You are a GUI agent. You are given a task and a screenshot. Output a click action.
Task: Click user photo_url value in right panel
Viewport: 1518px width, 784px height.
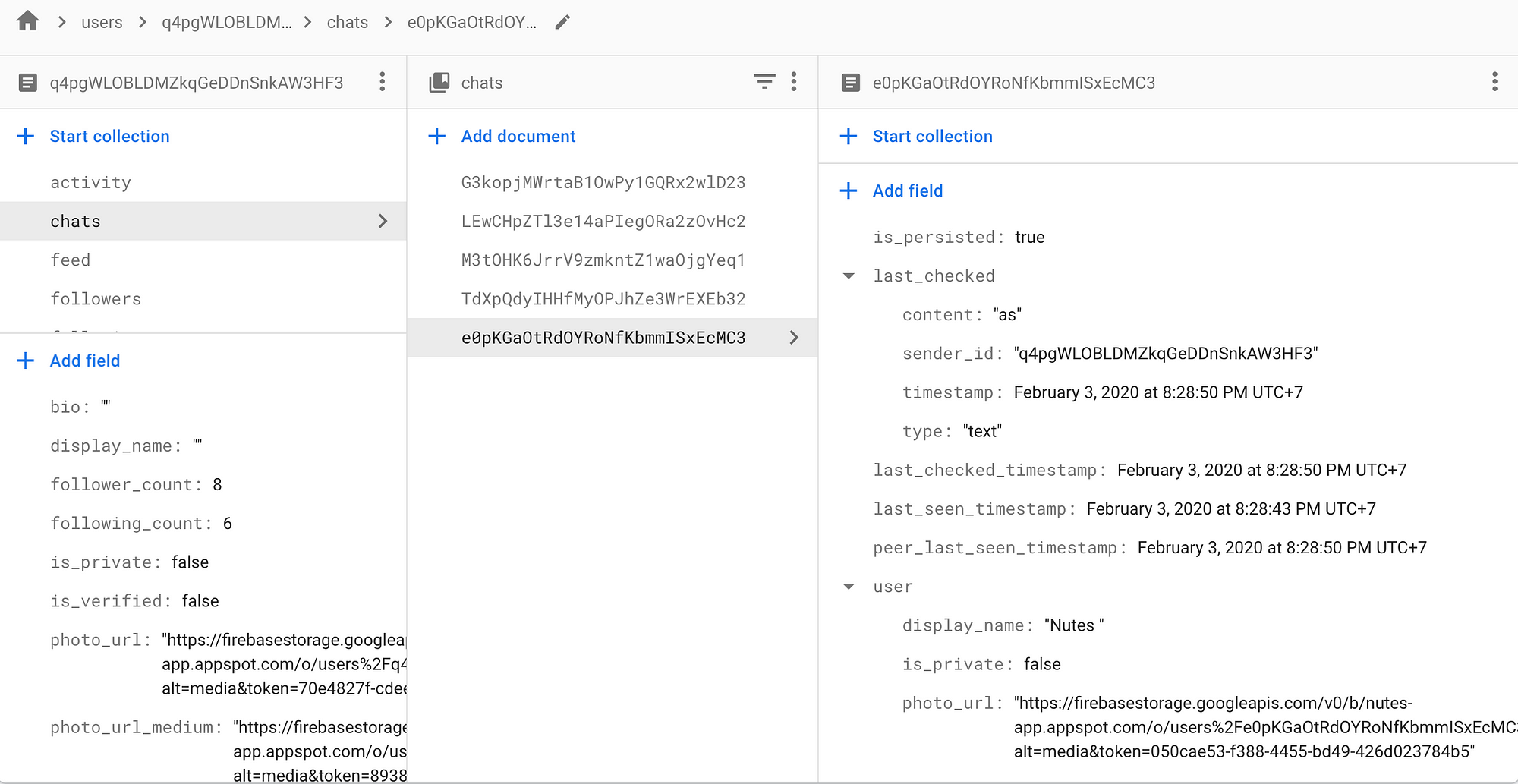click(x=1264, y=727)
